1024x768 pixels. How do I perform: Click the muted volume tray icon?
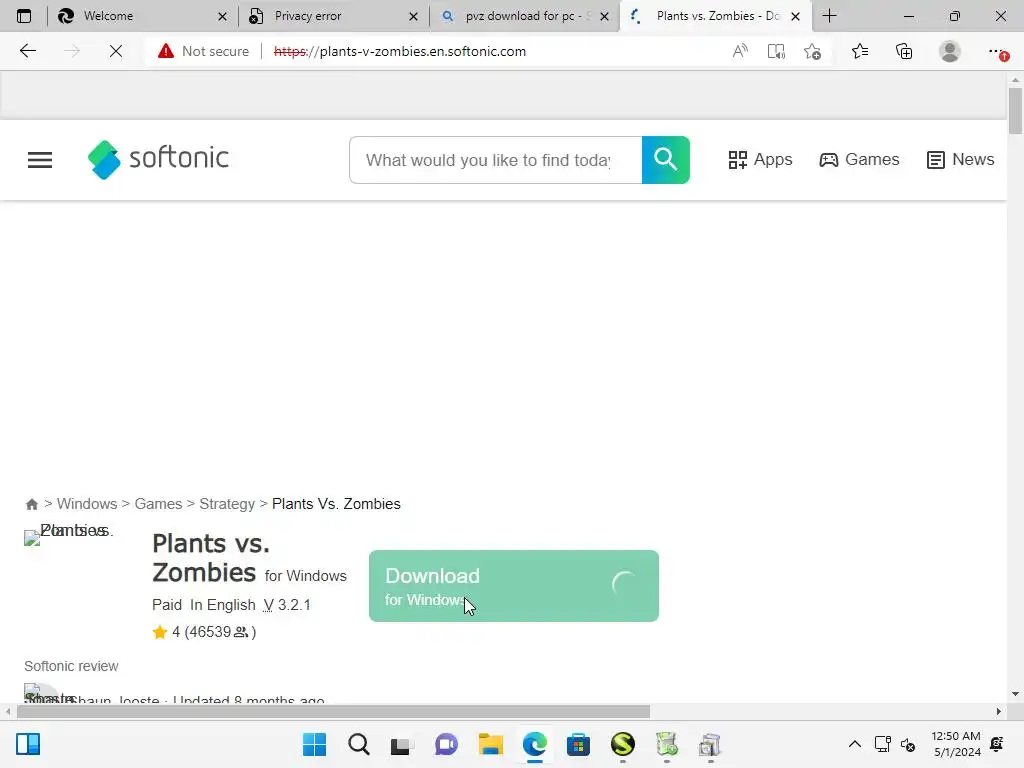(x=908, y=744)
